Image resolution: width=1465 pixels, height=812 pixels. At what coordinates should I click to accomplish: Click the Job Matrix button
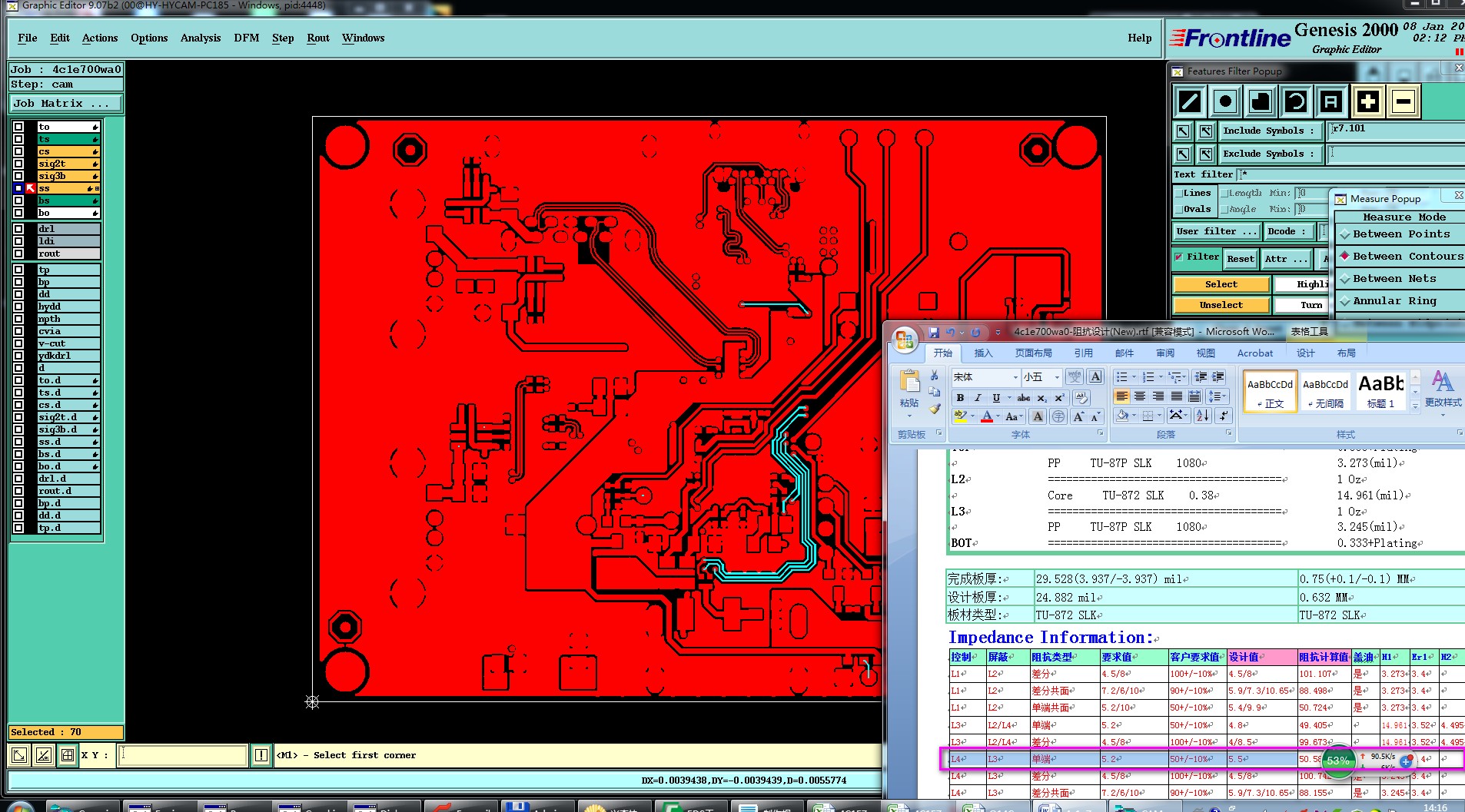point(65,103)
